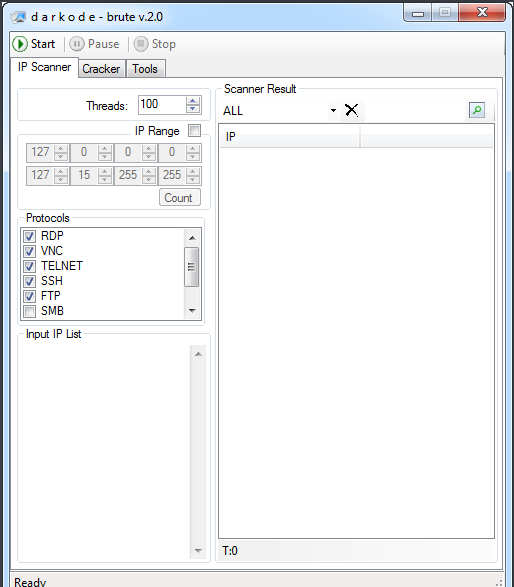
Task: Switch to the Cracker tab
Action: point(101,69)
